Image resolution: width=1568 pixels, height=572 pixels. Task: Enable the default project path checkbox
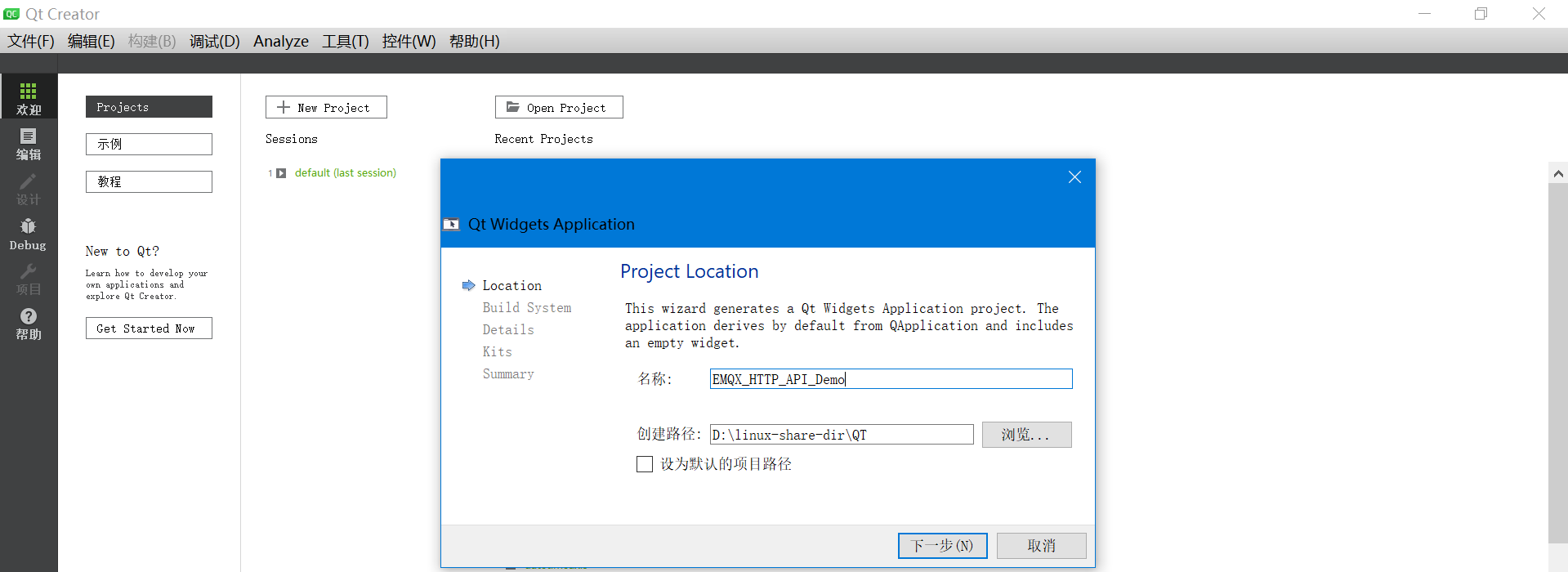coord(645,464)
